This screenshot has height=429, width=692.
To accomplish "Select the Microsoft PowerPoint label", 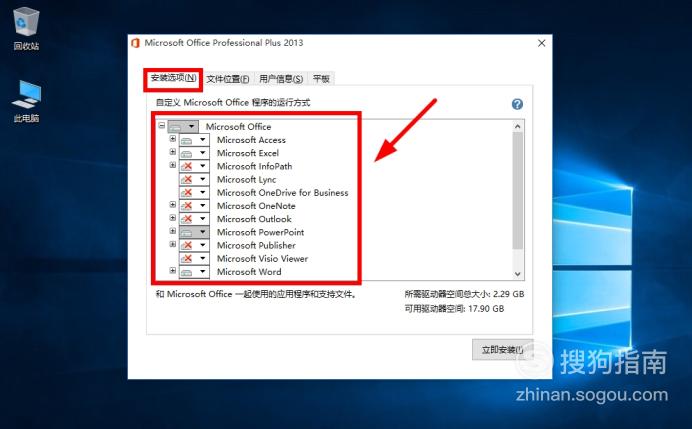I will [260, 232].
